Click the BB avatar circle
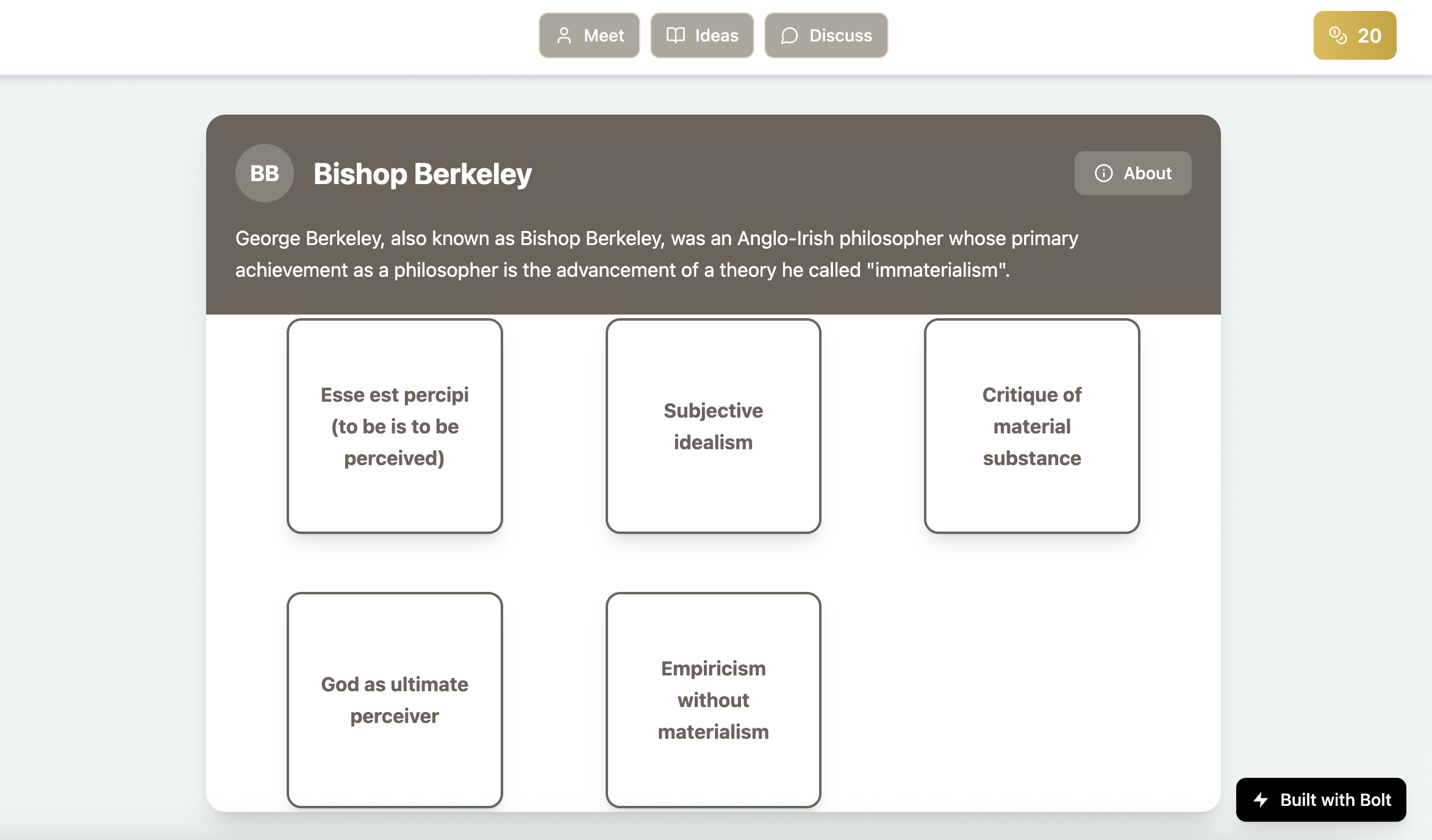The width and height of the screenshot is (1432, 840). (265, 173)
